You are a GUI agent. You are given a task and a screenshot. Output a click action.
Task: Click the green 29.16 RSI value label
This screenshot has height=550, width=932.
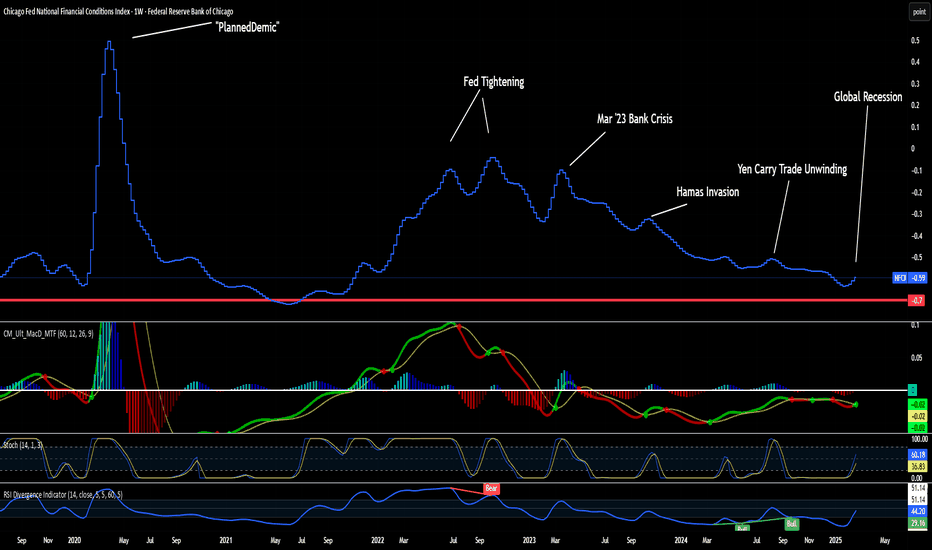pos(918,523)
